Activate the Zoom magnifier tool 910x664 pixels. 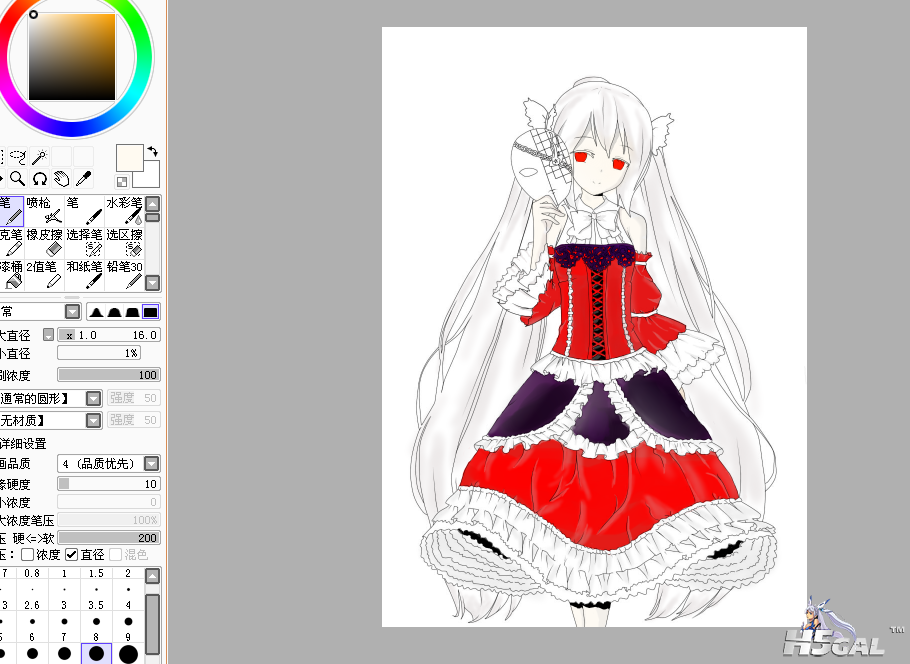[18, 179]
